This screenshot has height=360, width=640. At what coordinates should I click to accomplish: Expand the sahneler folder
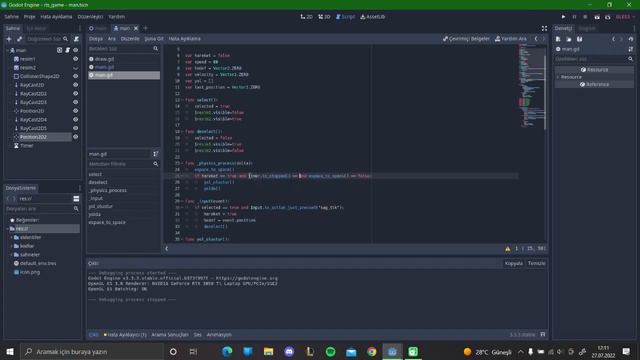pos(11,255)
